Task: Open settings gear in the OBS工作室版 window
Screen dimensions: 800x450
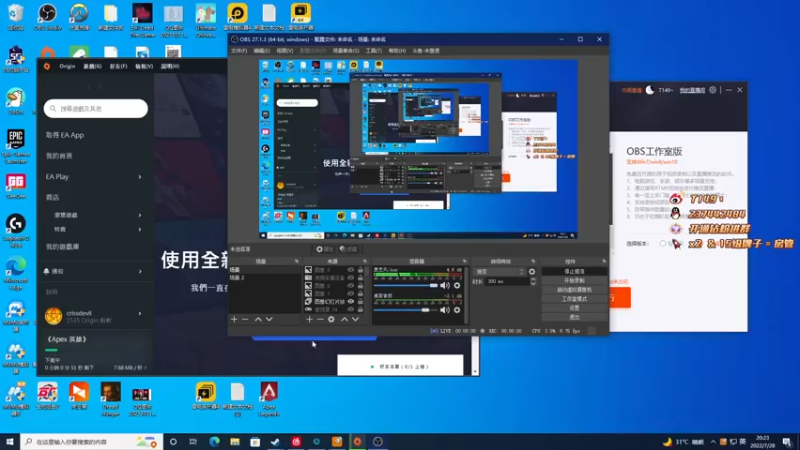Action: (713, 90)
